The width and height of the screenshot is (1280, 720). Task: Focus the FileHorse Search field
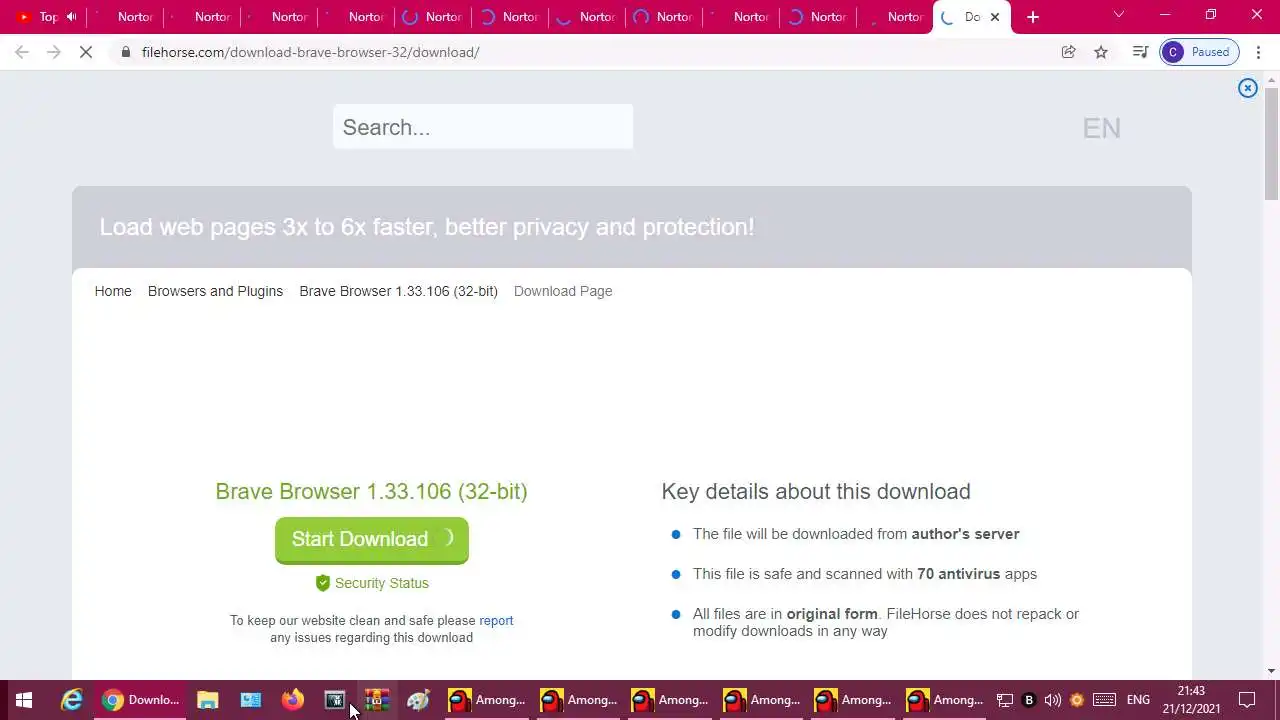[x=483, y=127]
